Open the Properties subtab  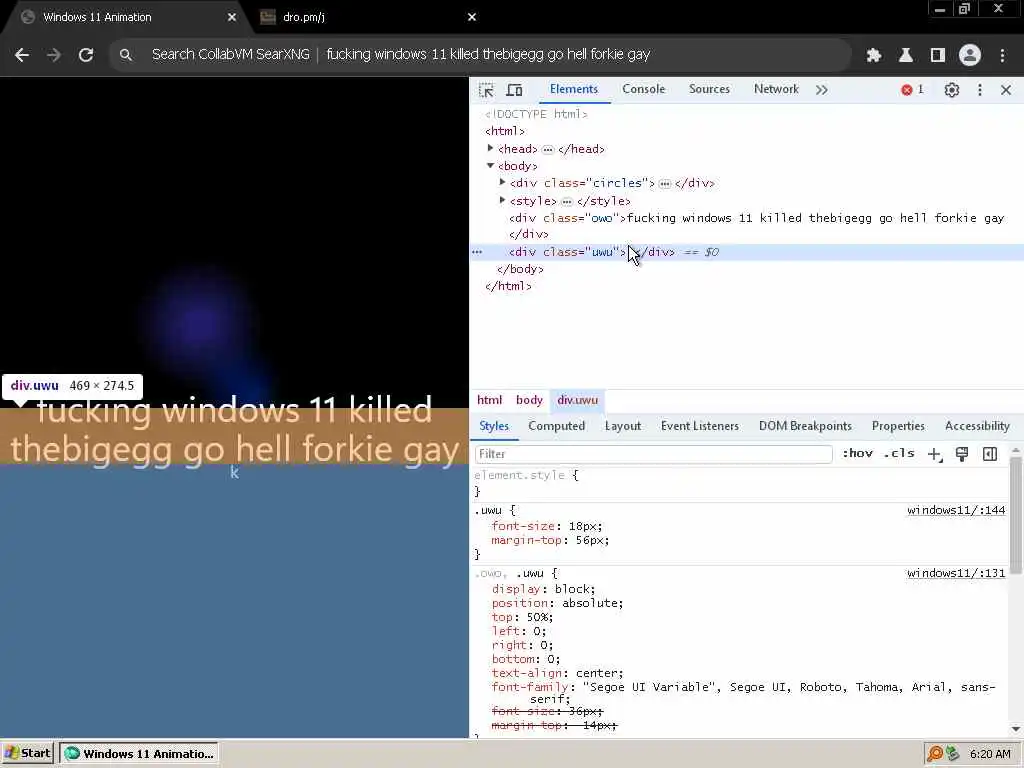coord(898,426)
